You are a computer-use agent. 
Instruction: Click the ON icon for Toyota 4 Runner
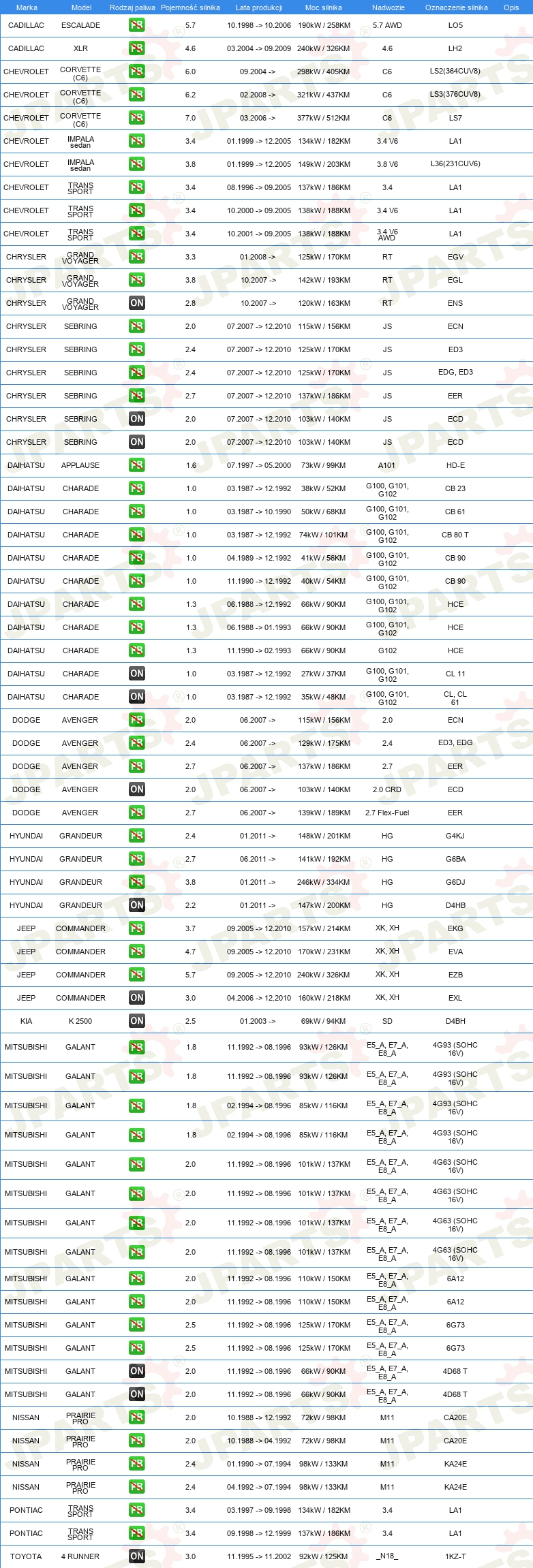136,1556
